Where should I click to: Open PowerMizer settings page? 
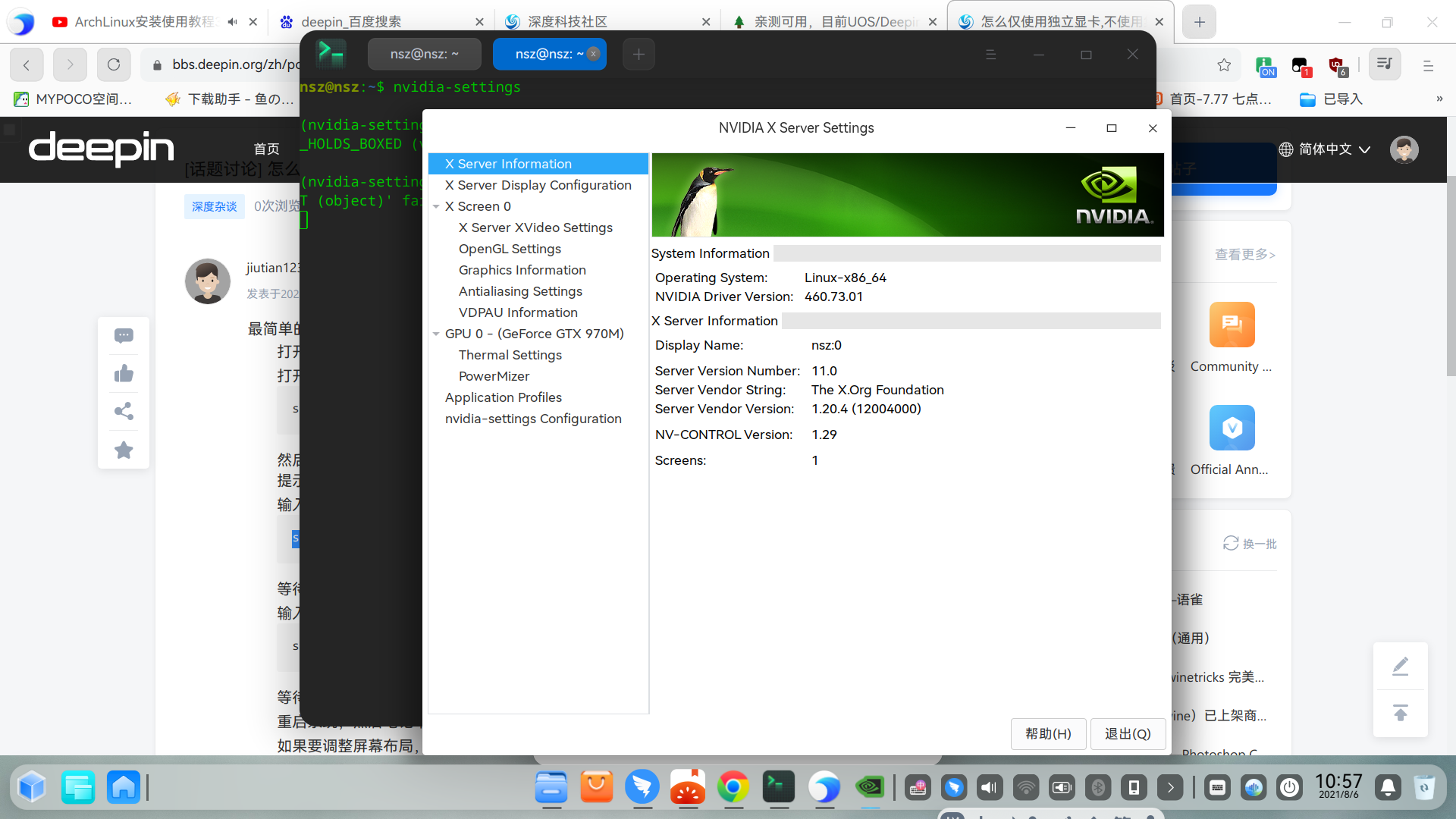pyautogui.click(x=494, y=376)
